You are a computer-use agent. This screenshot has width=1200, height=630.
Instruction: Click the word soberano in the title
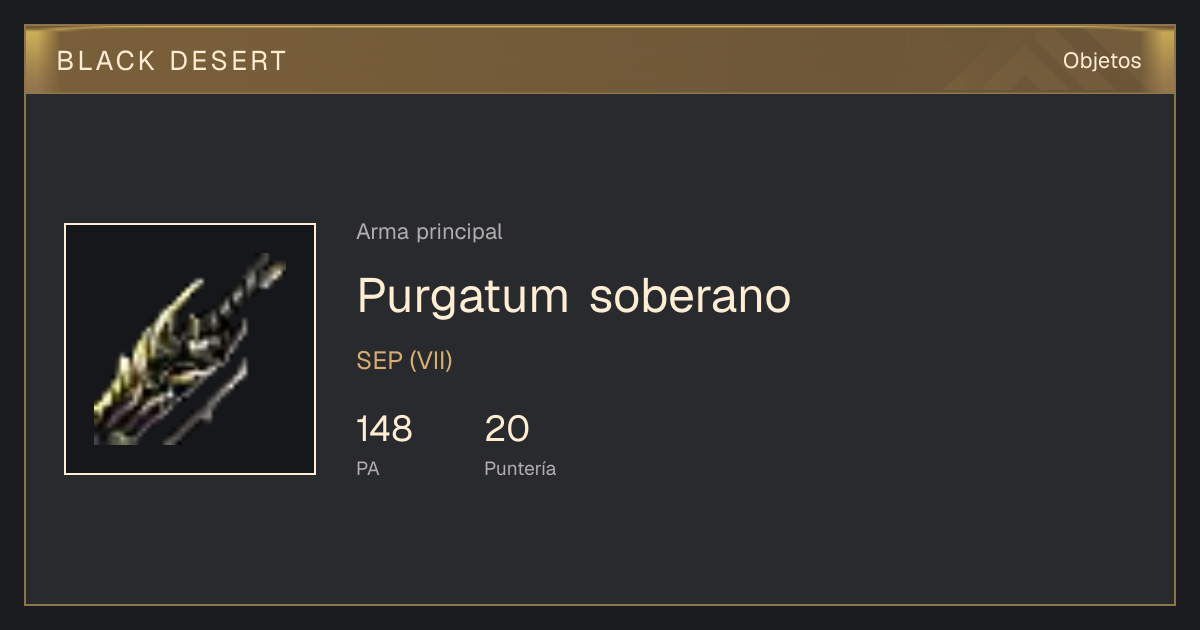tap(691, 297)
